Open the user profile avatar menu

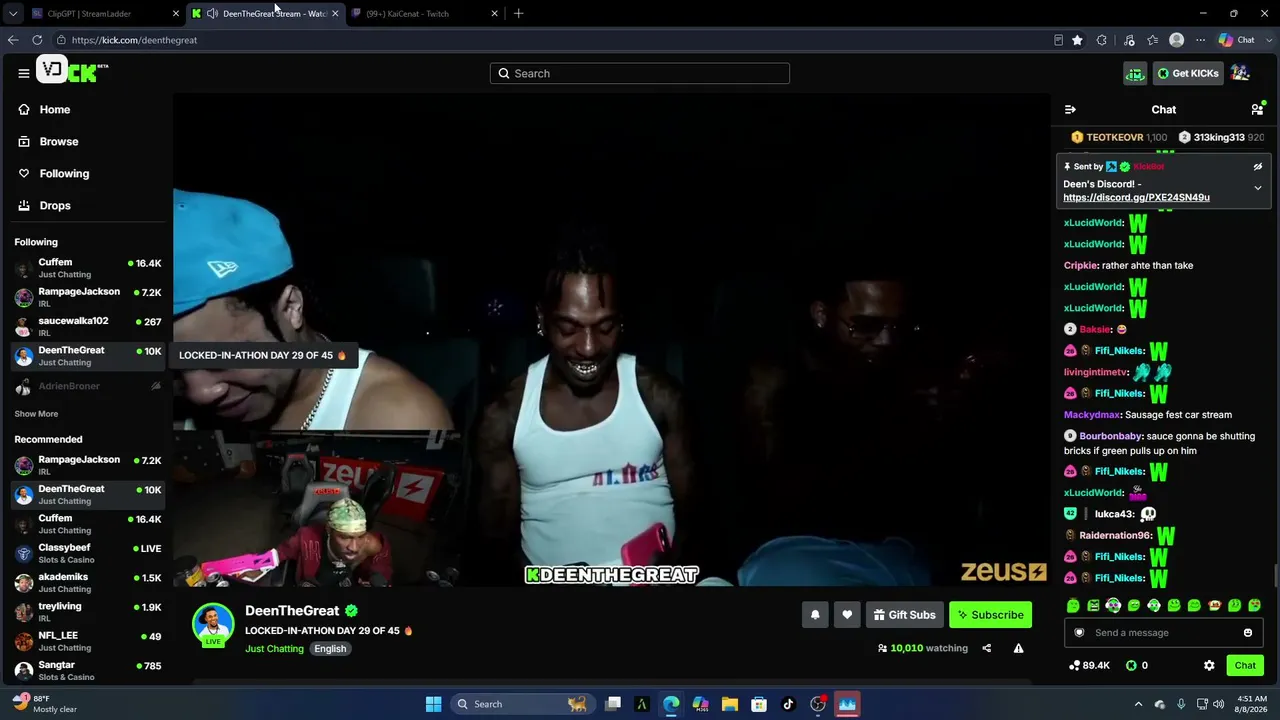click(1240, 73)
